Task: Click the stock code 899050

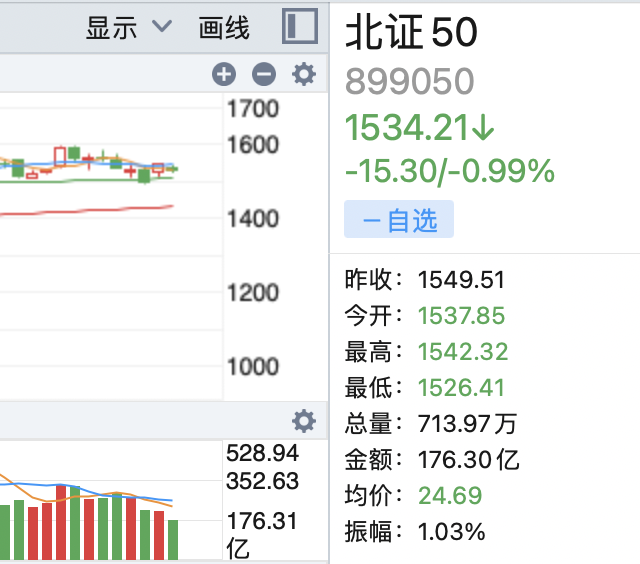Action: [x=410, y=82]
